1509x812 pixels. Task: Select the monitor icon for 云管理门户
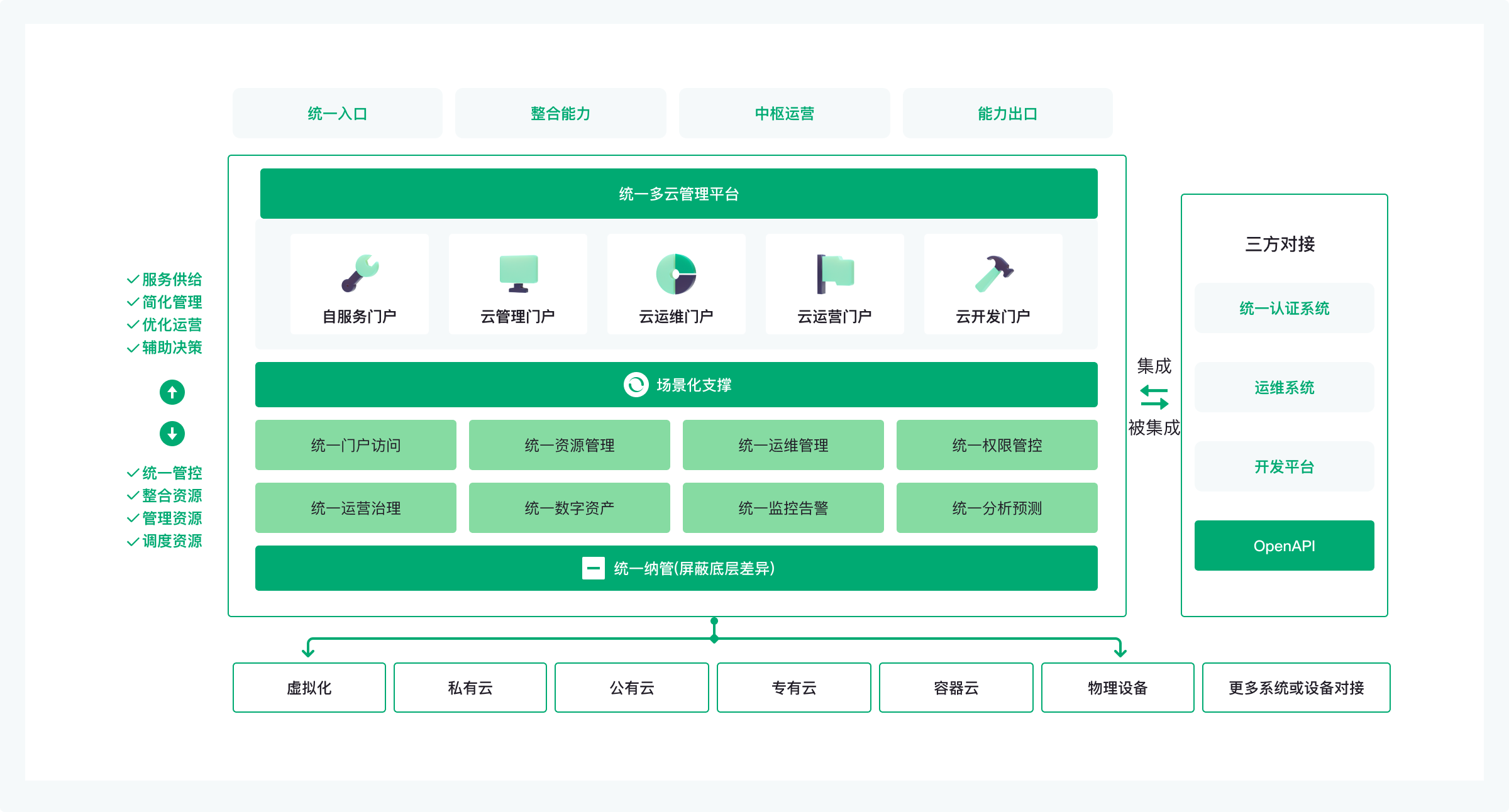[x=519, y=273]
